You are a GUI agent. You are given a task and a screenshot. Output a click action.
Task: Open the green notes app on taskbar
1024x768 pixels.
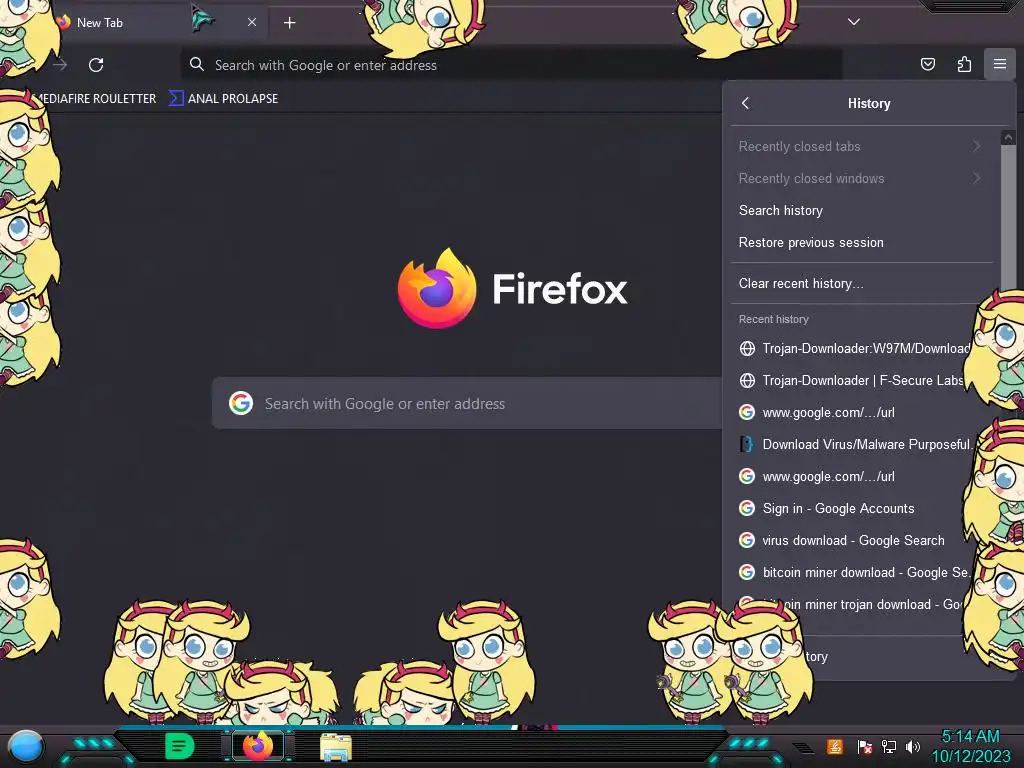pyautogui.click(x=179, y=746)
